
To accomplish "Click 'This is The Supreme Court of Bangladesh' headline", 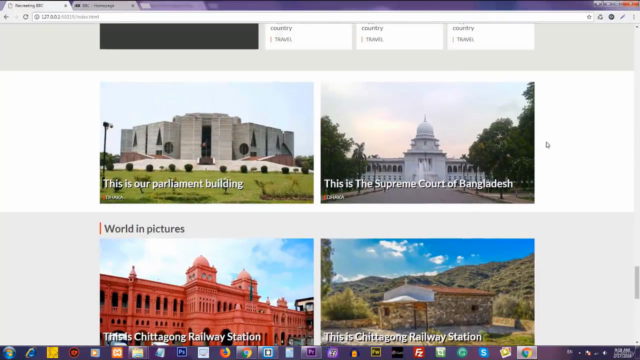I will click(x=418, y=184).
